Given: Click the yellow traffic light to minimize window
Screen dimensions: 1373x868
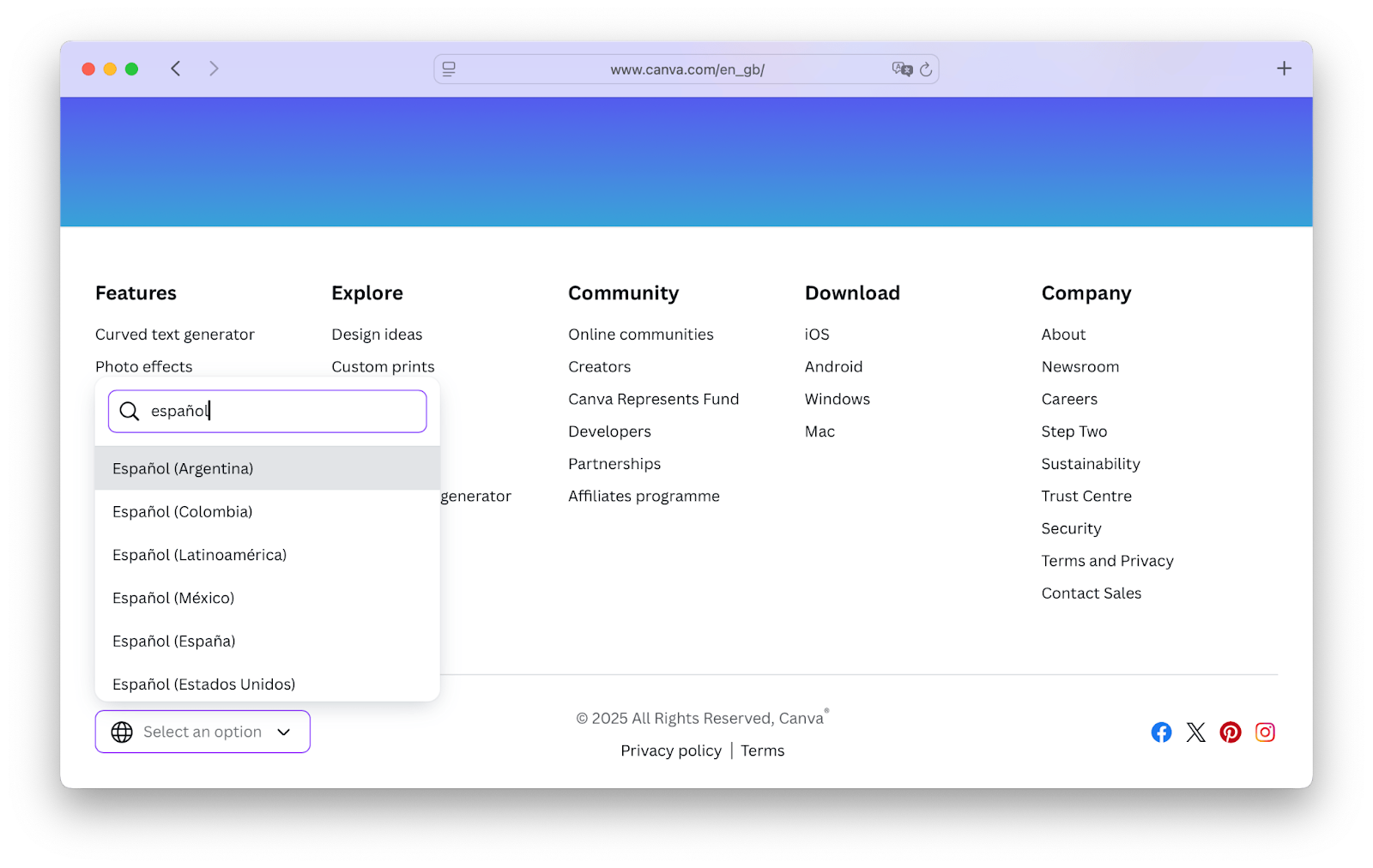Looking at the screenshot, I should coord(110,69).
